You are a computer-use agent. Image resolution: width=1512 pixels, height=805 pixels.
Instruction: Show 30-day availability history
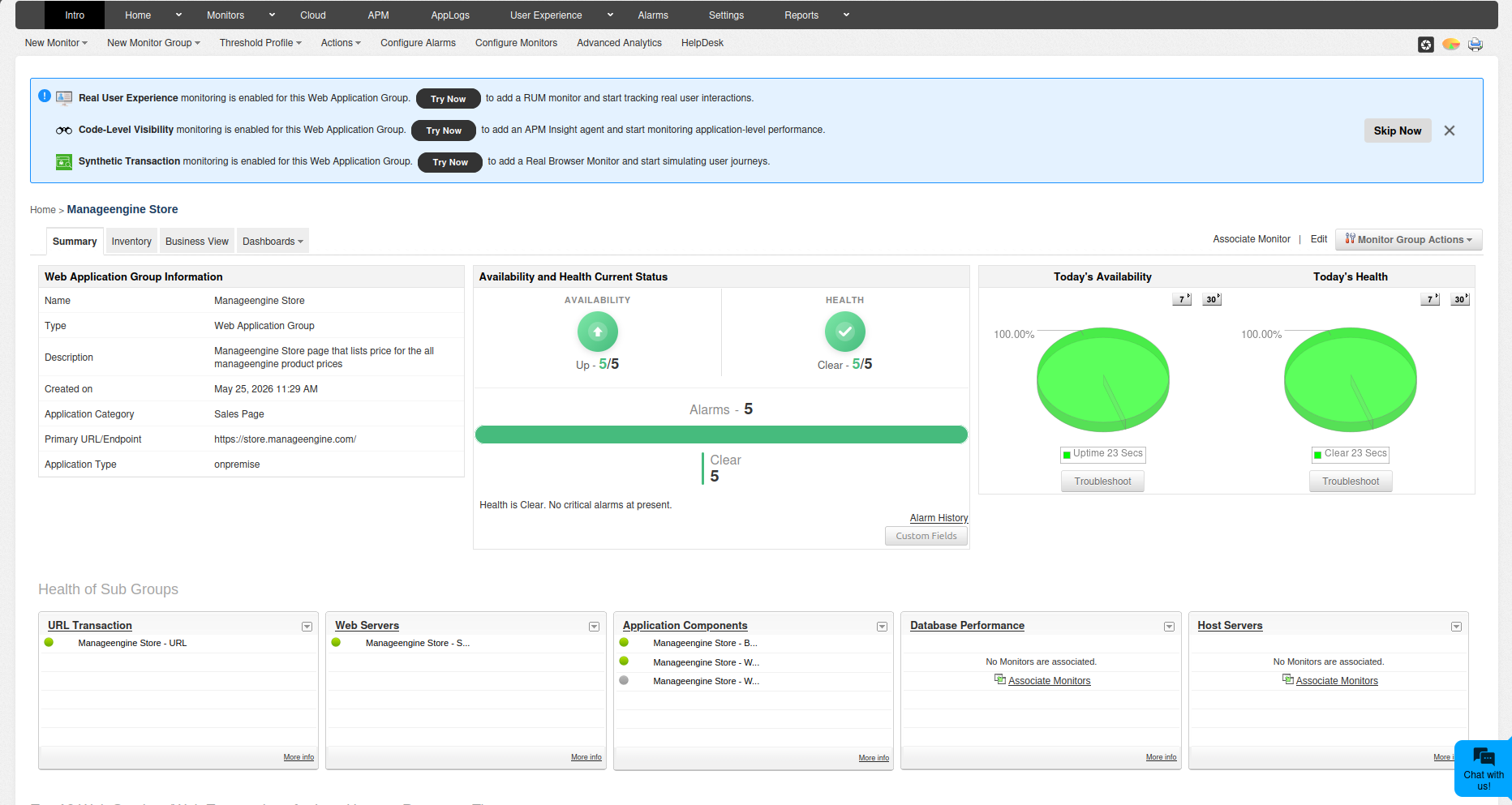[1212, 299]
